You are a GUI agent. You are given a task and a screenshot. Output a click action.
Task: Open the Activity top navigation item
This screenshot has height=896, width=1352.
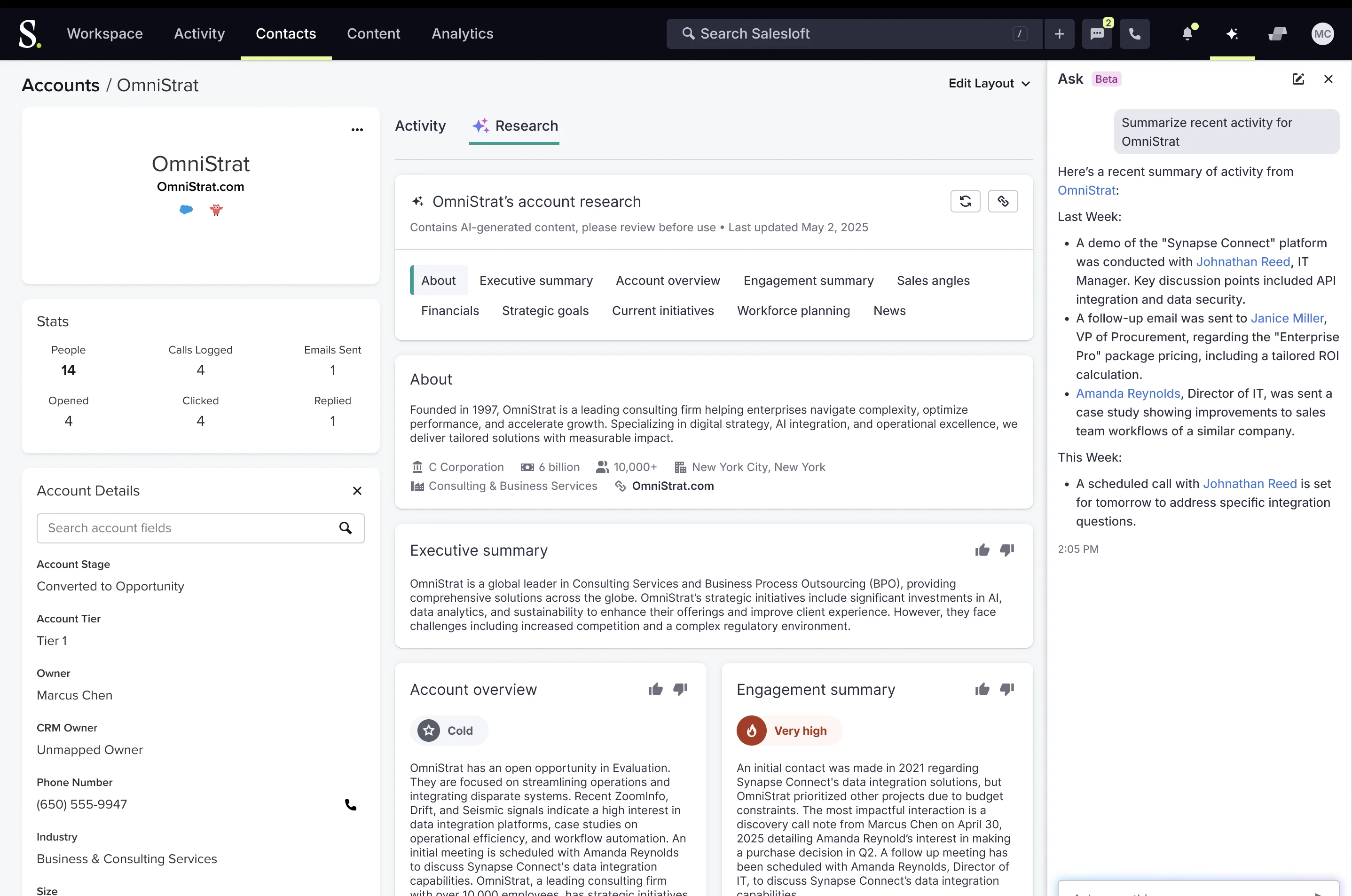coord(199,34)
